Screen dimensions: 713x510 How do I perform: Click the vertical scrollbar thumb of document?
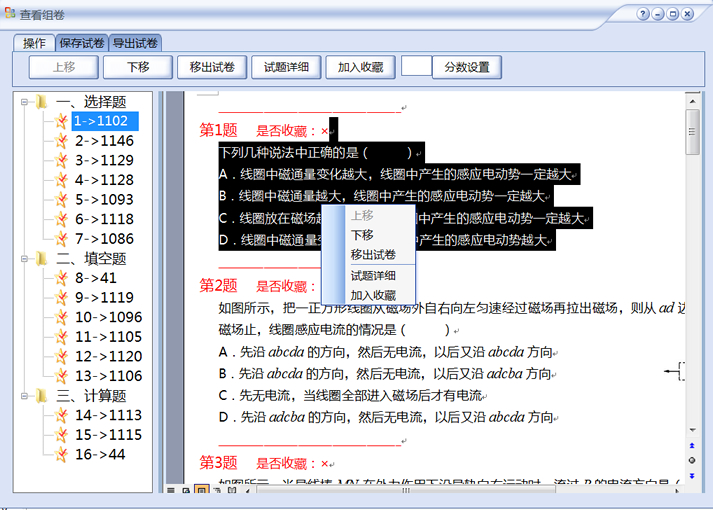coord(693,132)
